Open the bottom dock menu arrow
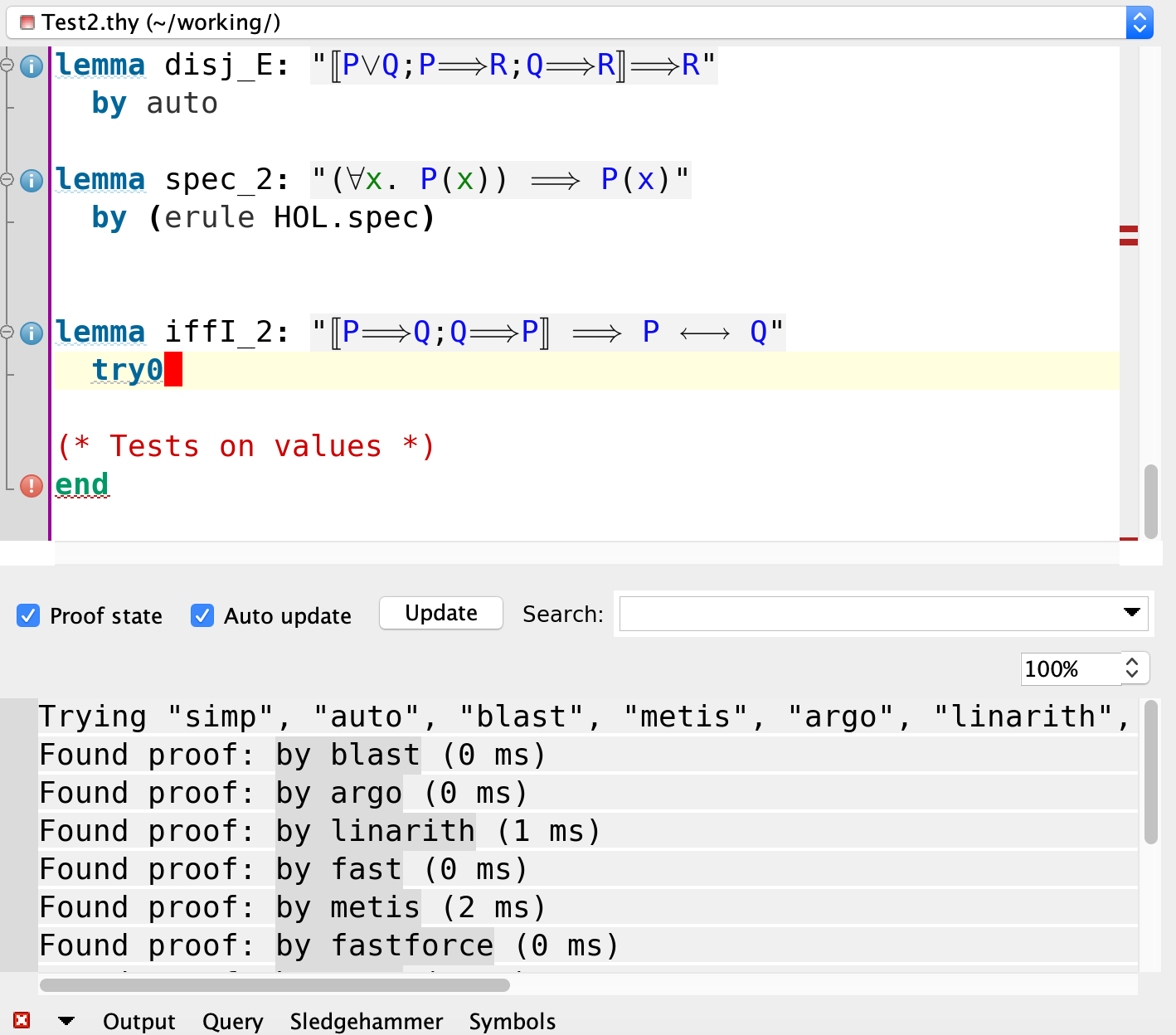The height and width of the screenshot is (1035, 1176). point(66,1021)
